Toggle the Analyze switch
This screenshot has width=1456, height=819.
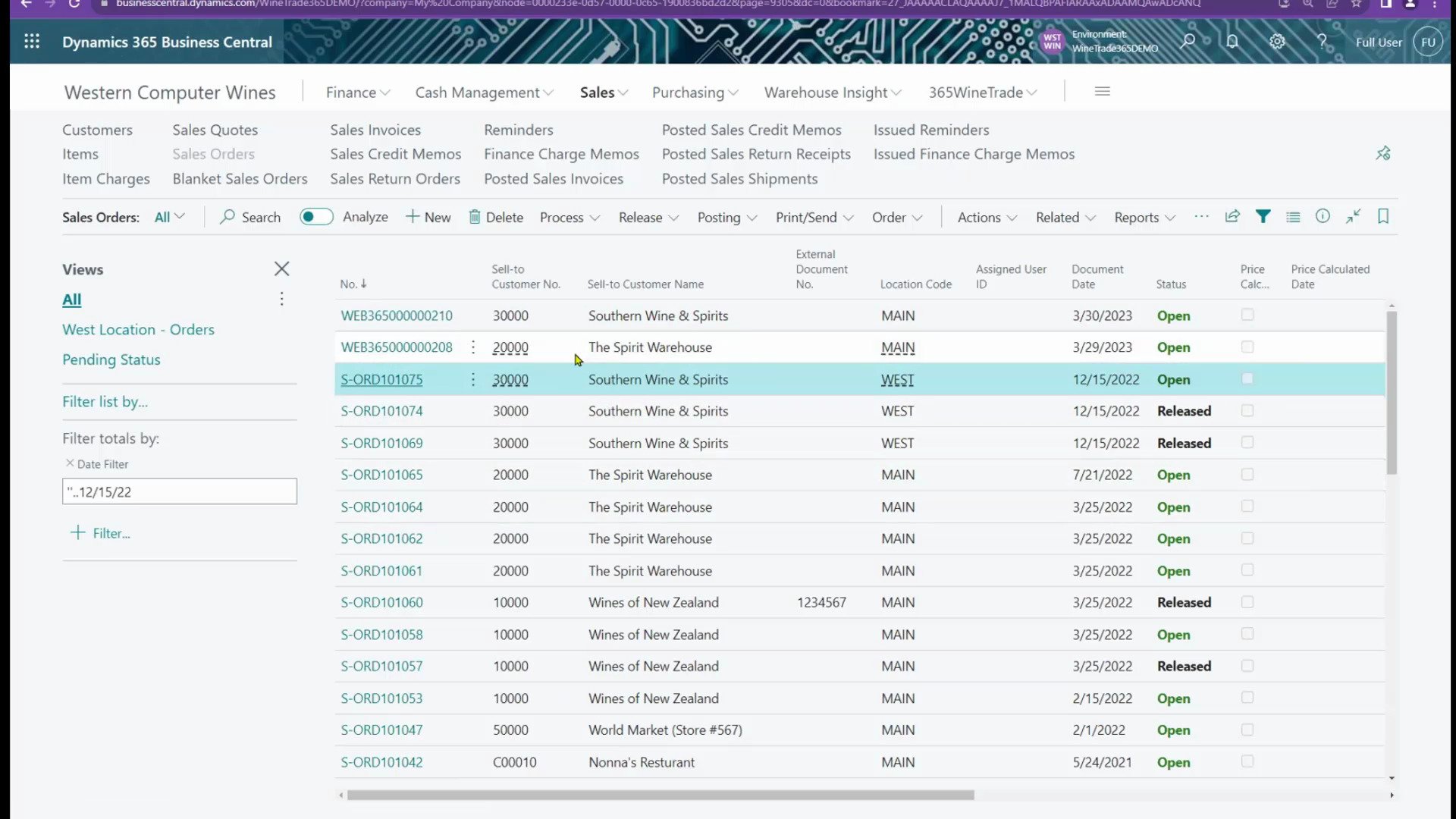(316, 216)
